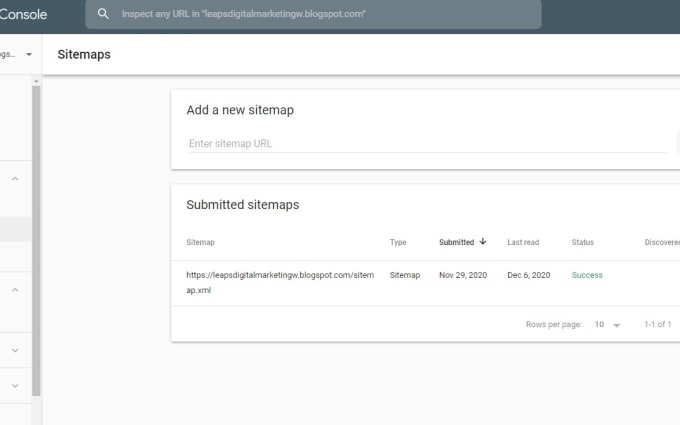Click the Sitemap column header
The width and height of the screenshot is (680, 425).
pyautogui.click(x=200, y=242)
